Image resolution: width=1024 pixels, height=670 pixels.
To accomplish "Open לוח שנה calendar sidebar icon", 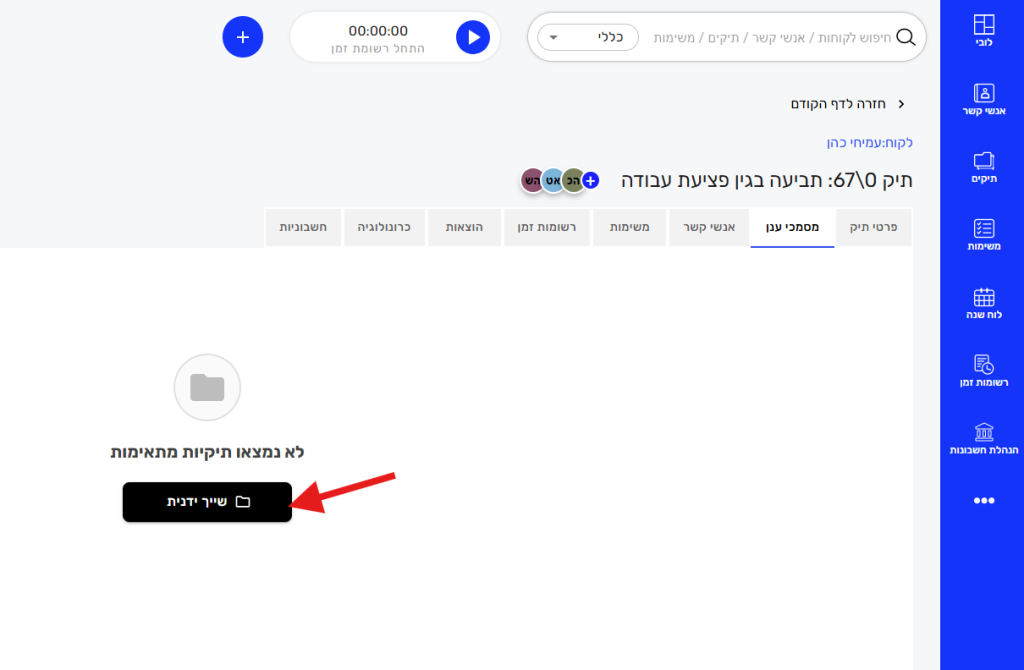I will (x=983, y=303).
